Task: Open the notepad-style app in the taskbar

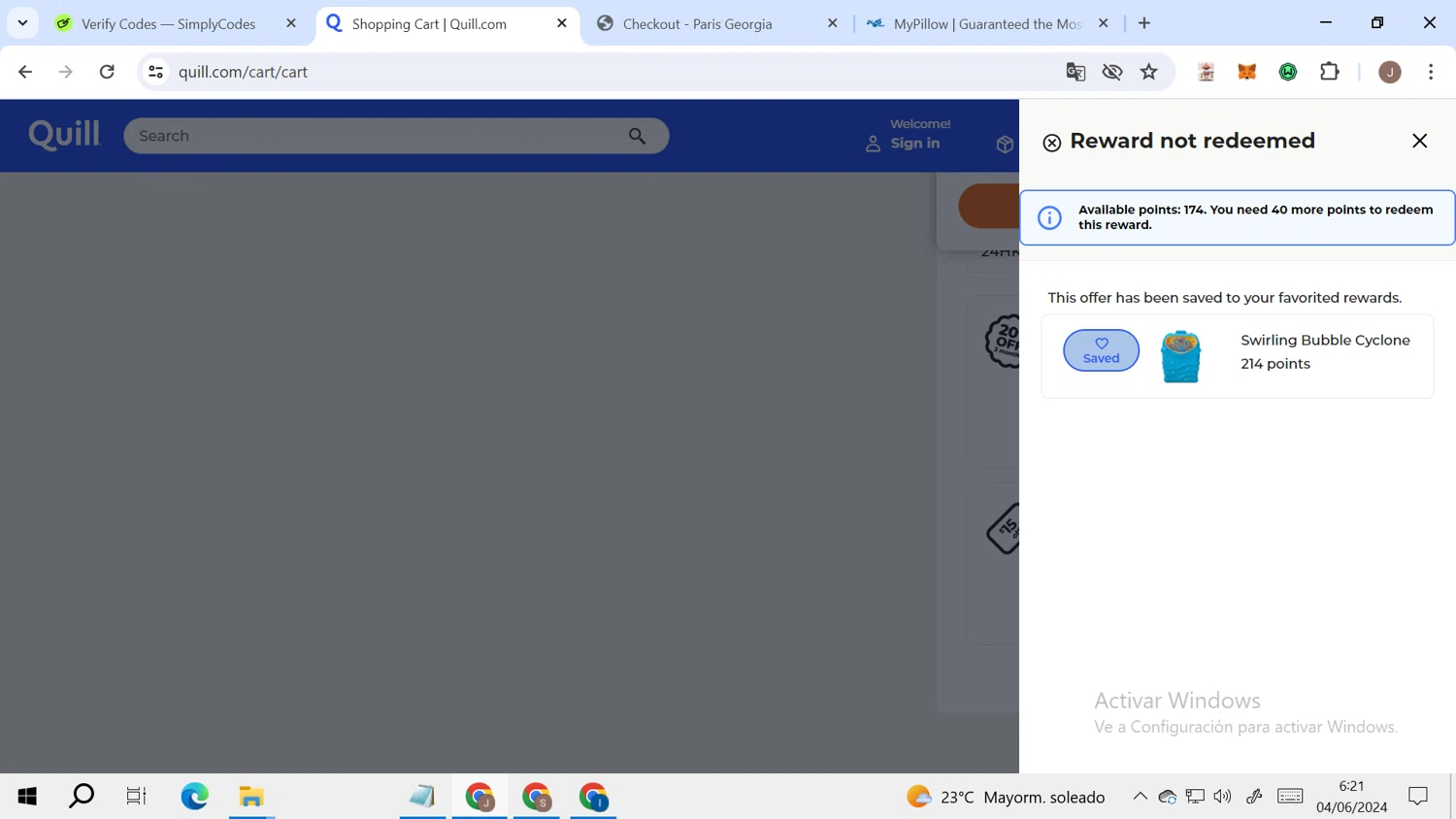Action: click(x=422, y=797)
